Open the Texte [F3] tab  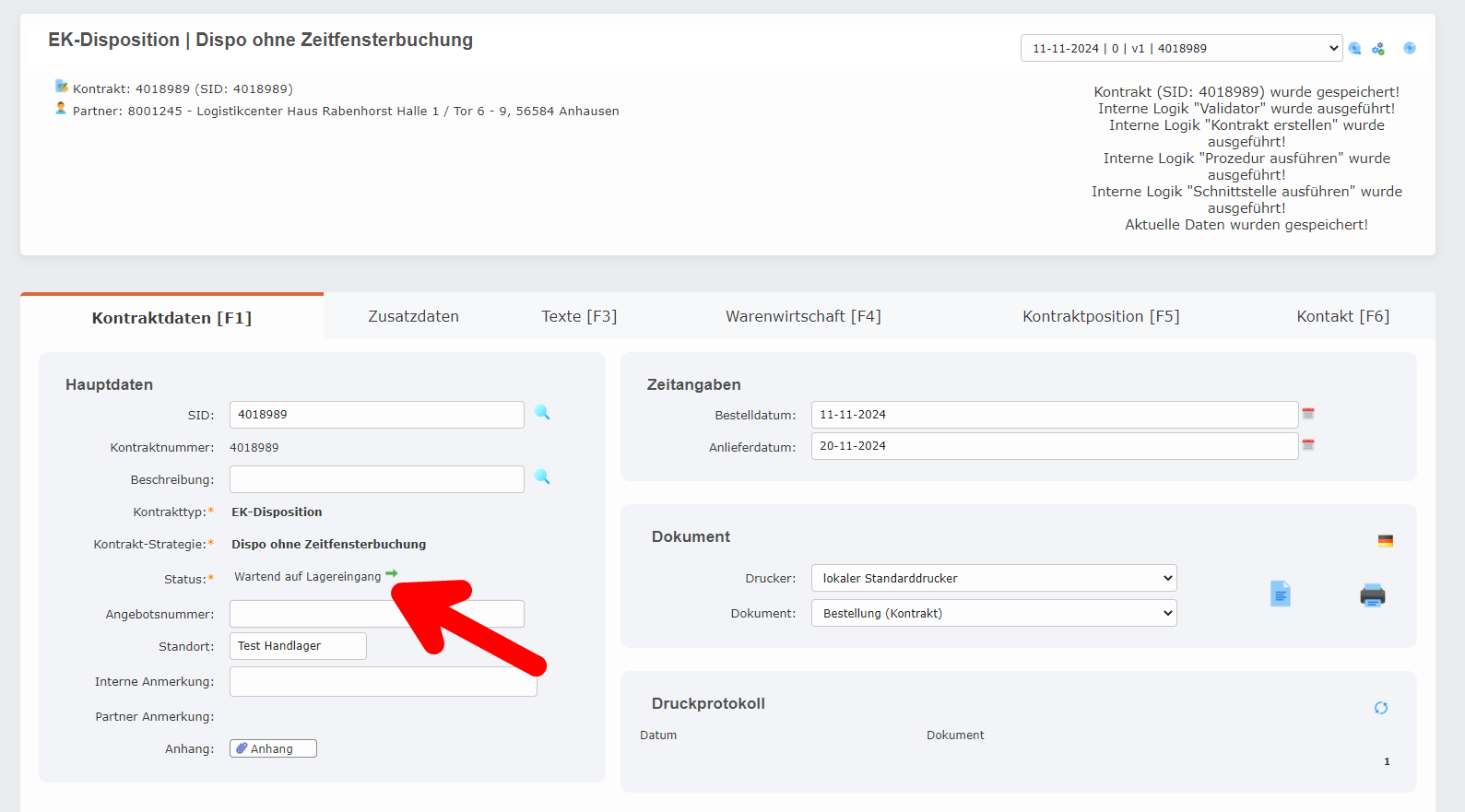click(x=579, y=316)
